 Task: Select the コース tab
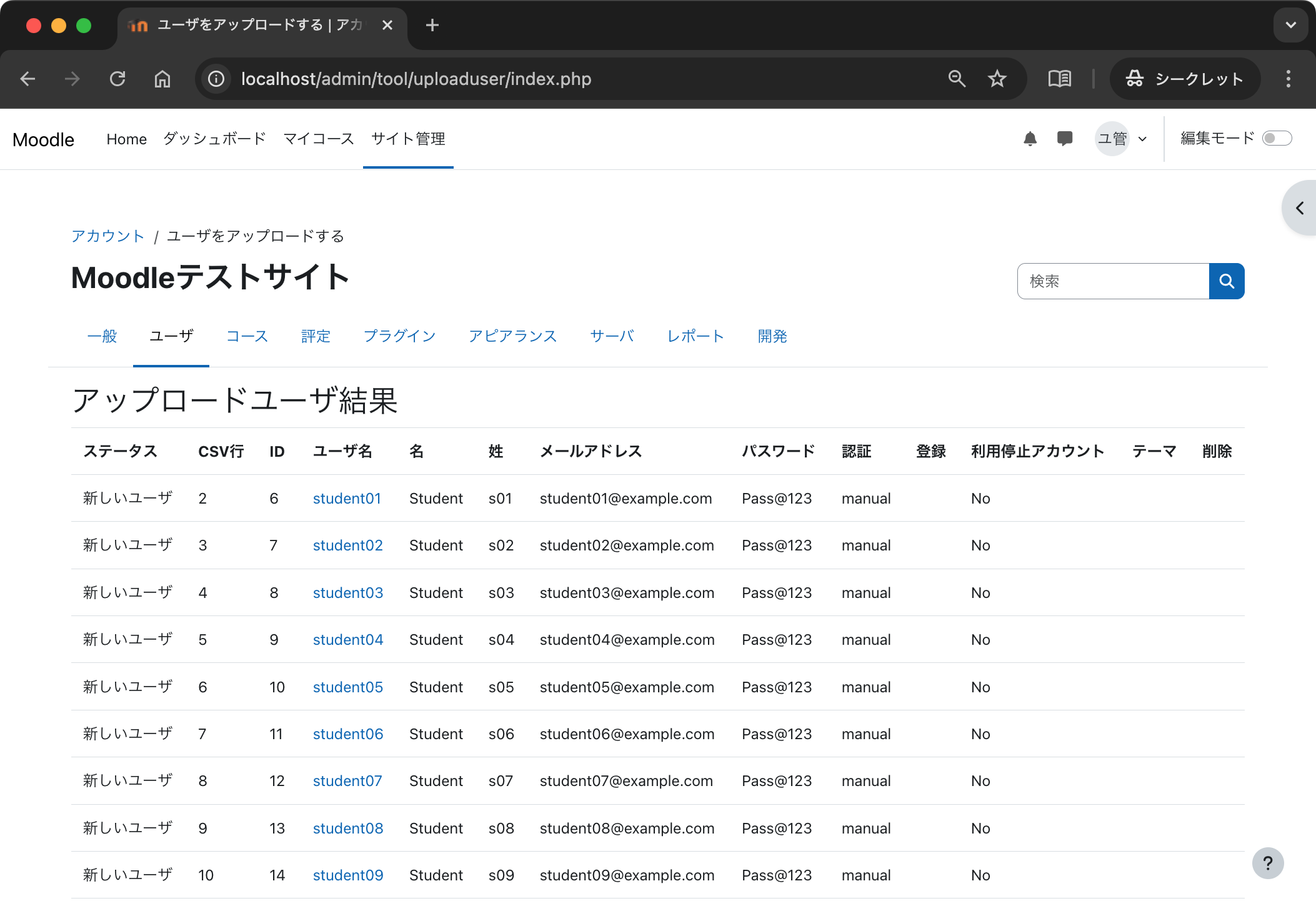tap(247, 336)
